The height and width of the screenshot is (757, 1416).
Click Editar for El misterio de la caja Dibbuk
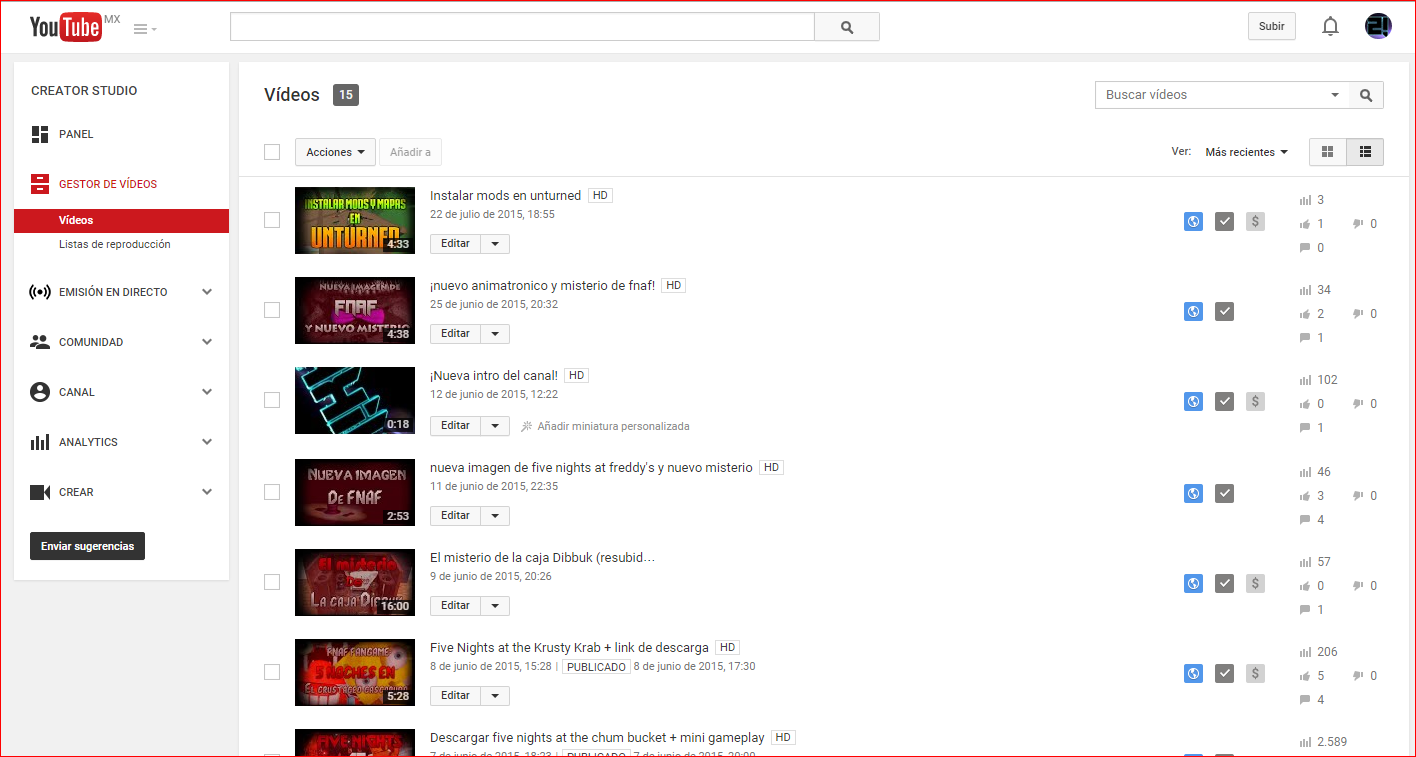455,606
